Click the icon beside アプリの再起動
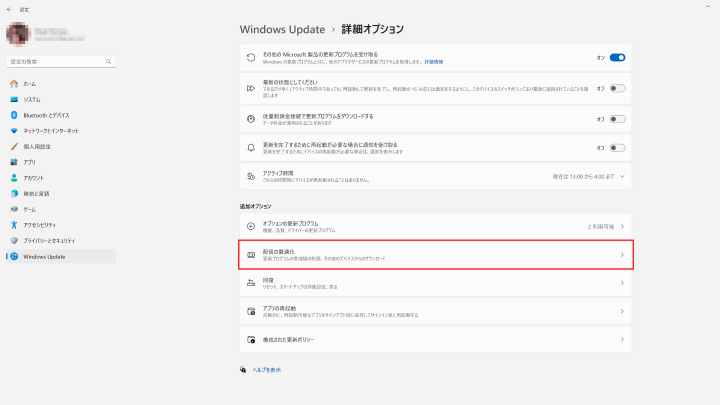Screen dimensions: 720x405 pyautogui.click(x=251, y=311)
